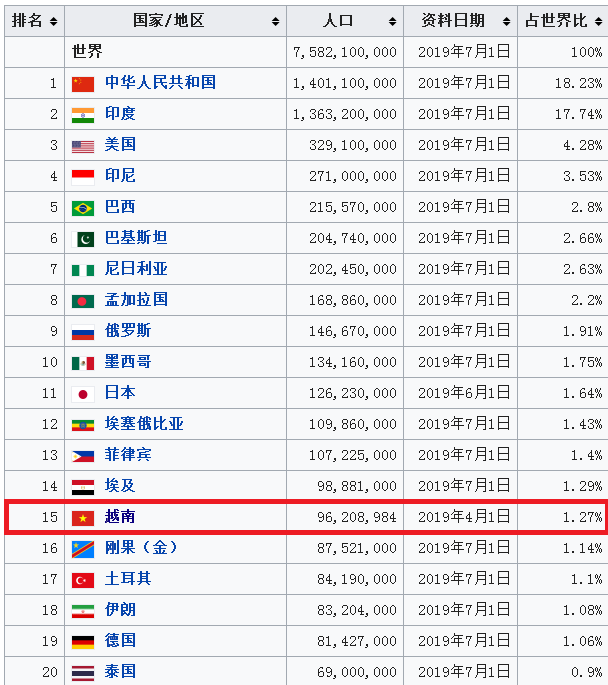Select population value 69,000,000

tap(345, 672)
